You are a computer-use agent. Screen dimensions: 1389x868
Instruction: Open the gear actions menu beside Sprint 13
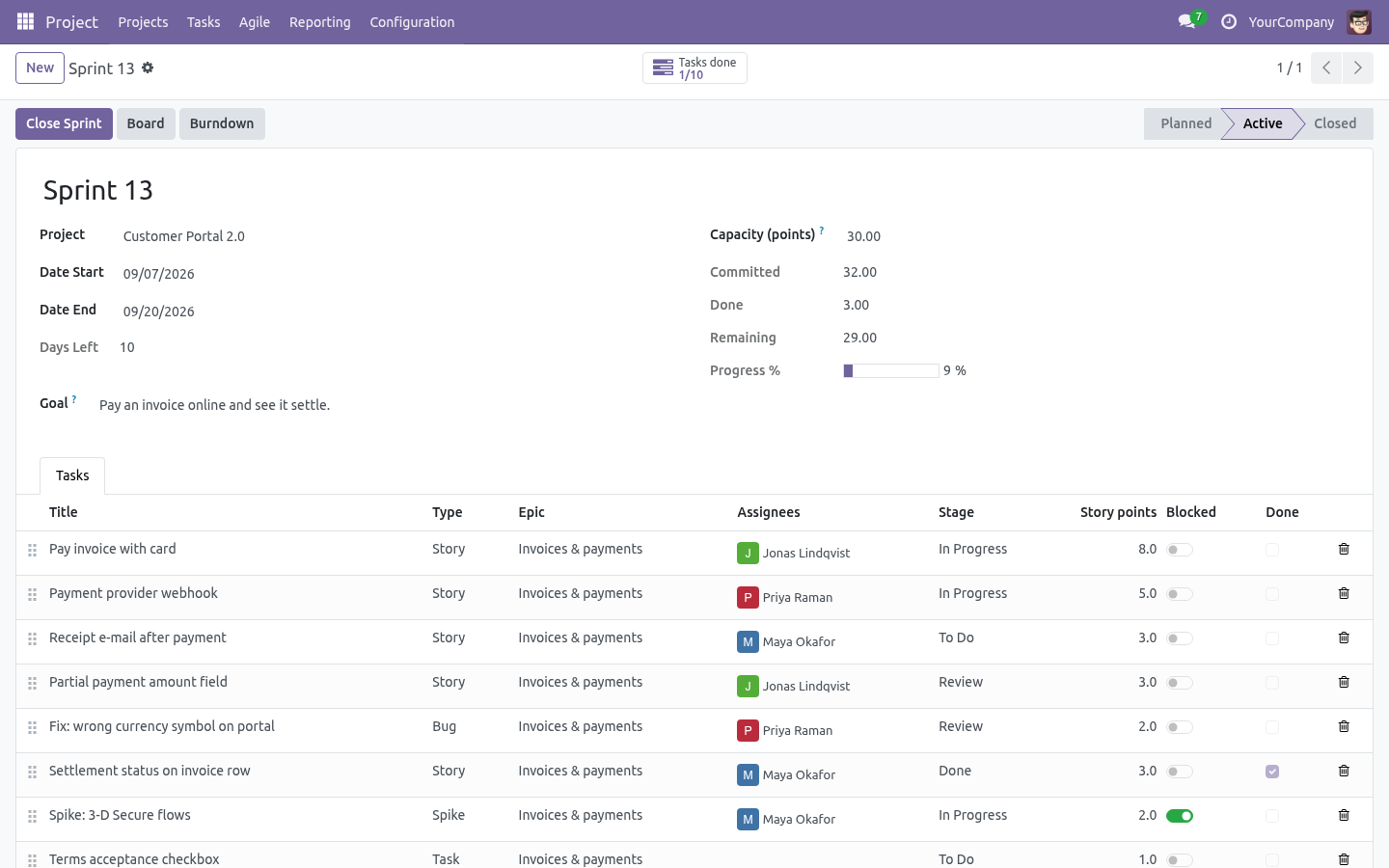(x=148, y=68)
